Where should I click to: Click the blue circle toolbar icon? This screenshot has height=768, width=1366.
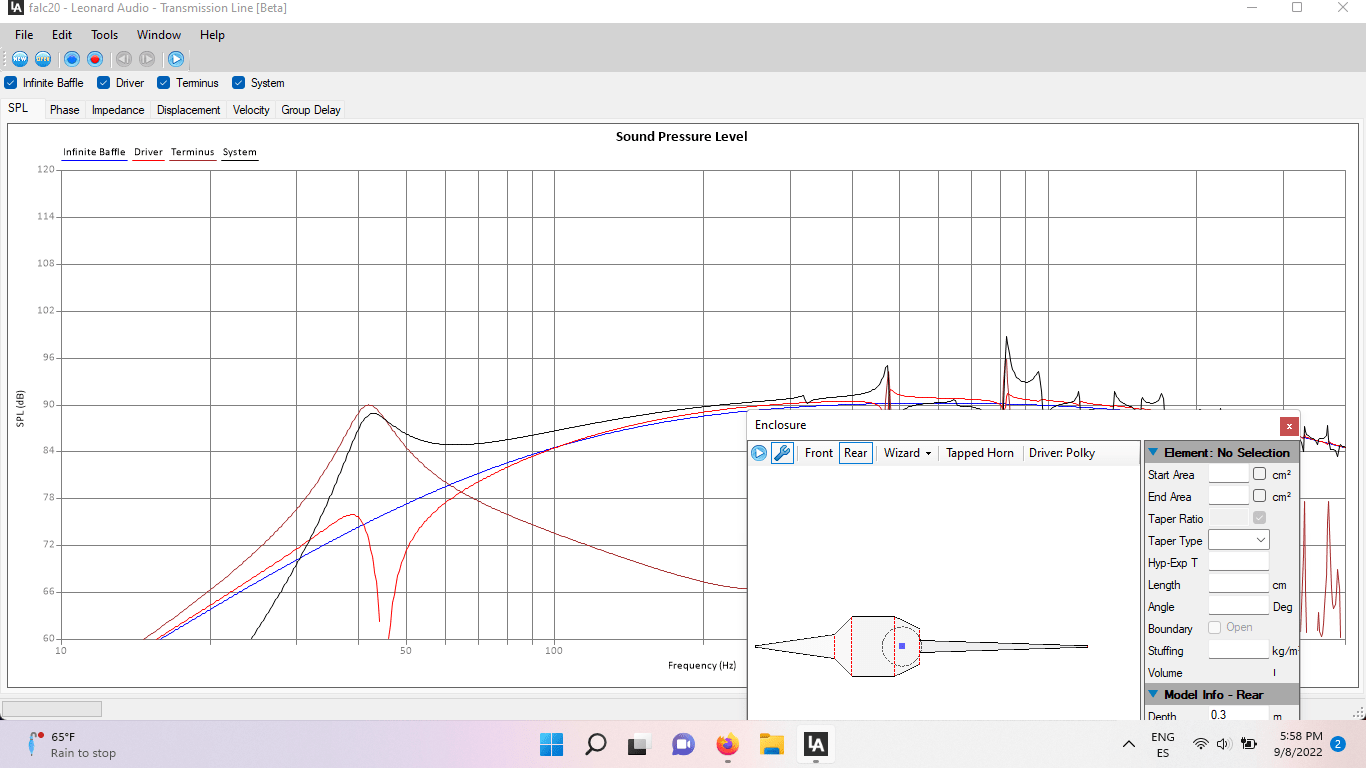click(72, 59)
